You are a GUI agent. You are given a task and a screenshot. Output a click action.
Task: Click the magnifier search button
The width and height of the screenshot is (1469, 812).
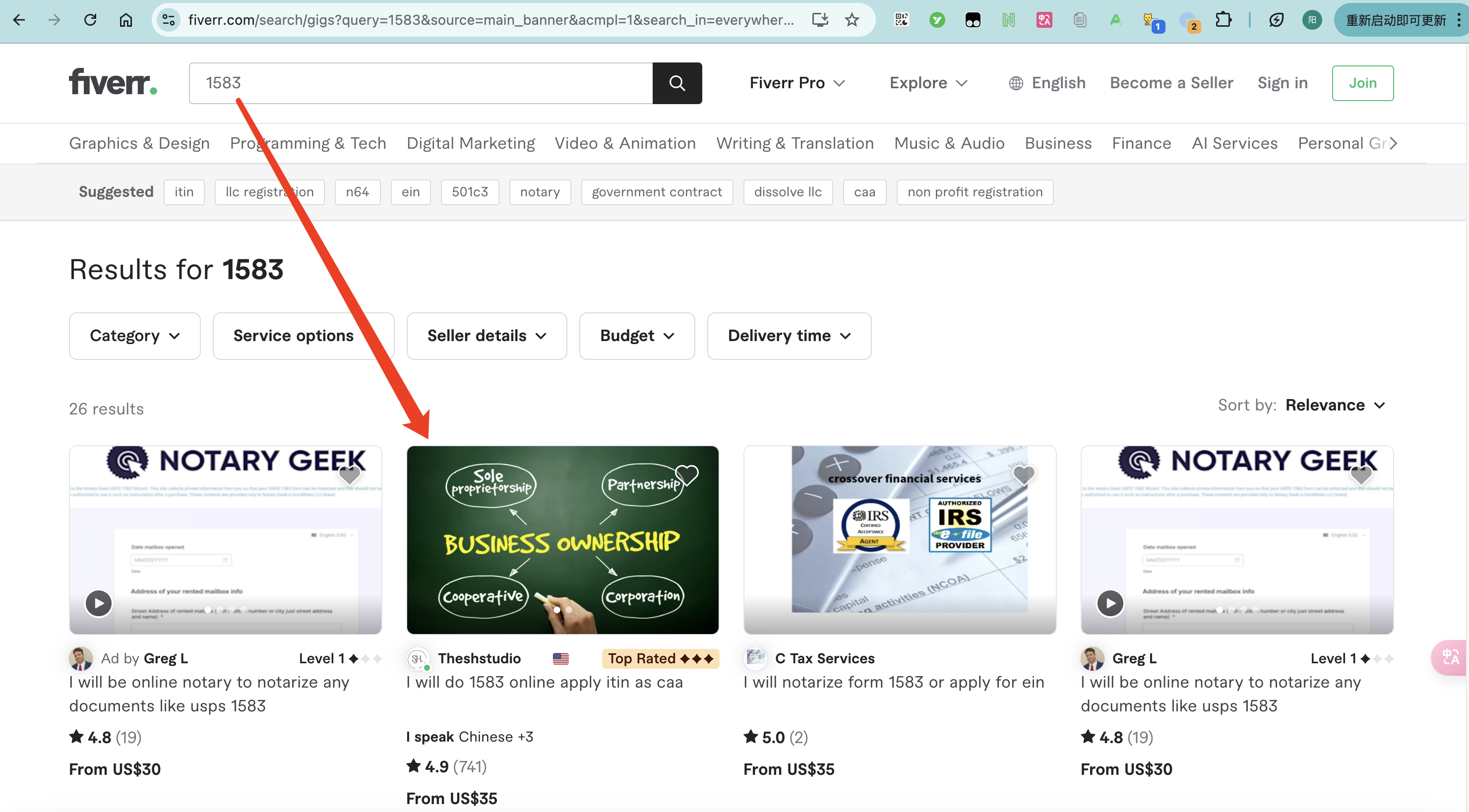point(677,83)
